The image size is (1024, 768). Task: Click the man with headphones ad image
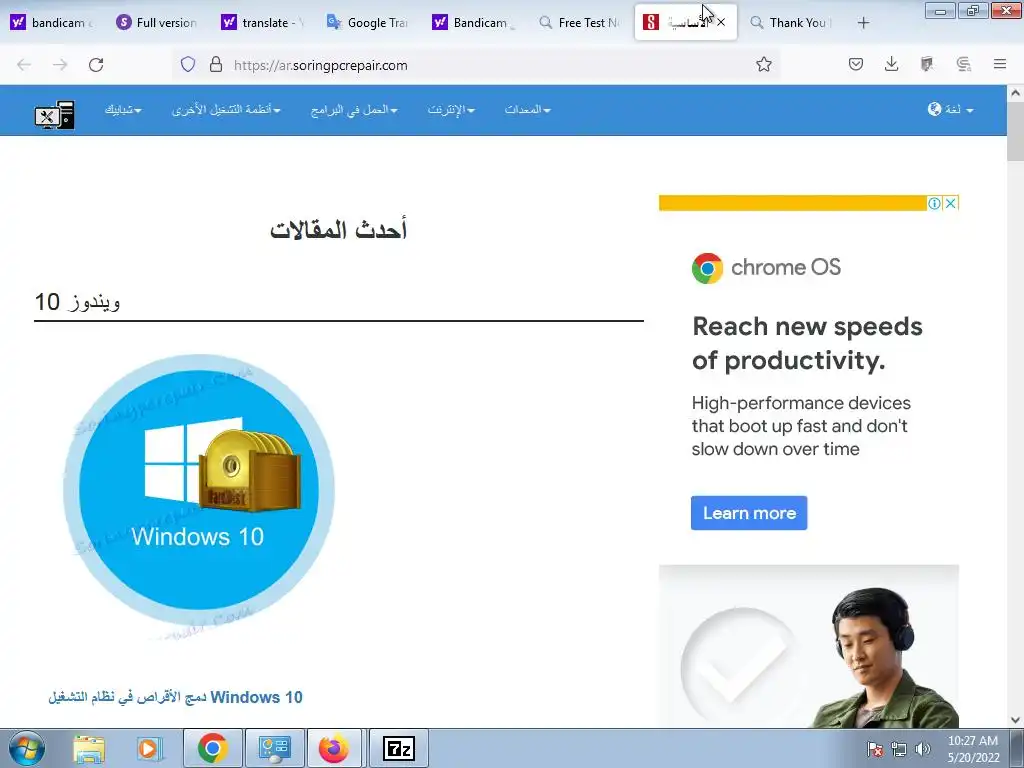pos(808,646)
